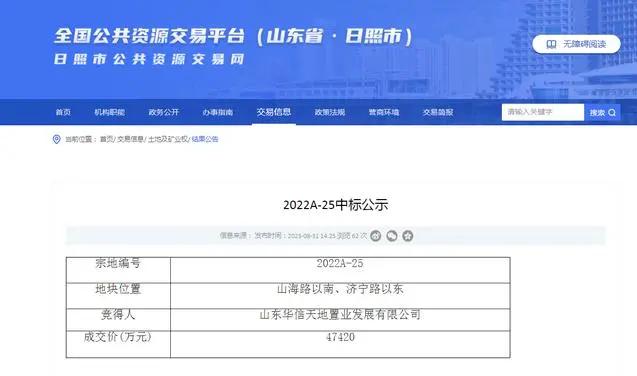Image resolution: width=637 pixels, height=376 pixels.
Task: Click the 山海路以南、济宁路以东 cell
Action: [x=340, y=296]
